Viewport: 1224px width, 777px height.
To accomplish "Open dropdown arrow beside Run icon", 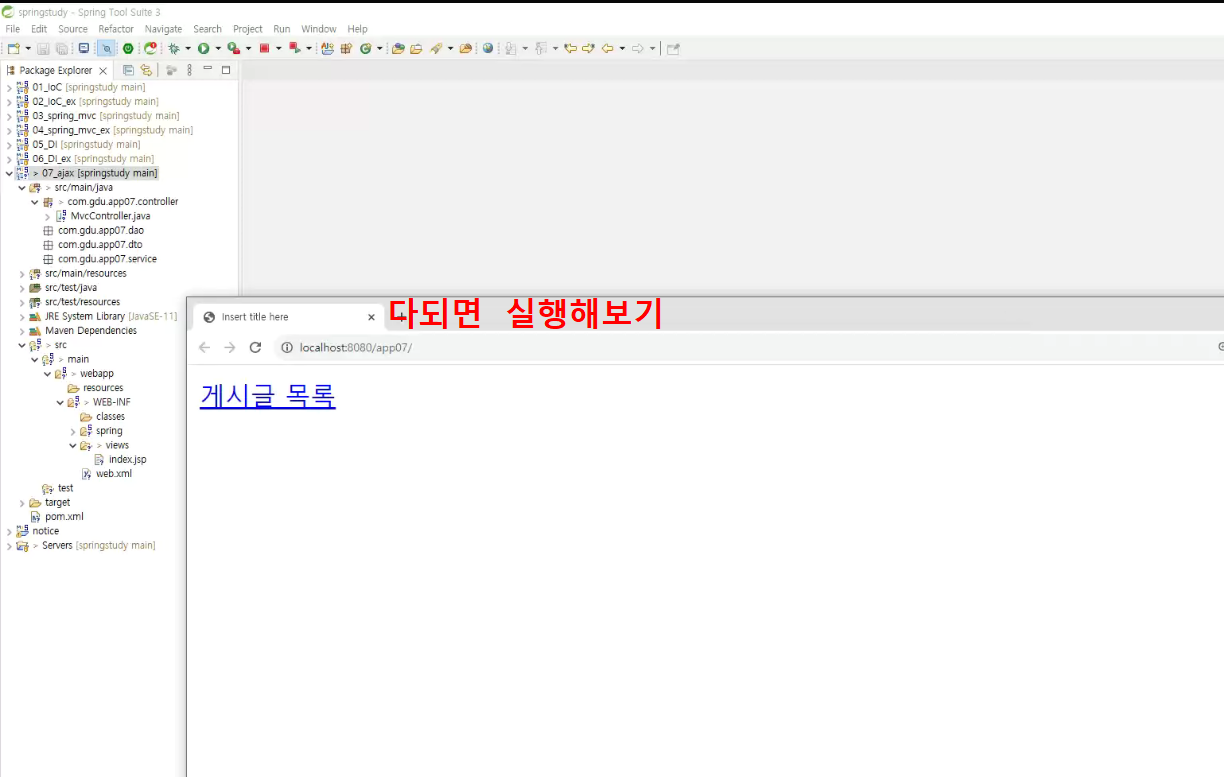I will tap(217, 48).
